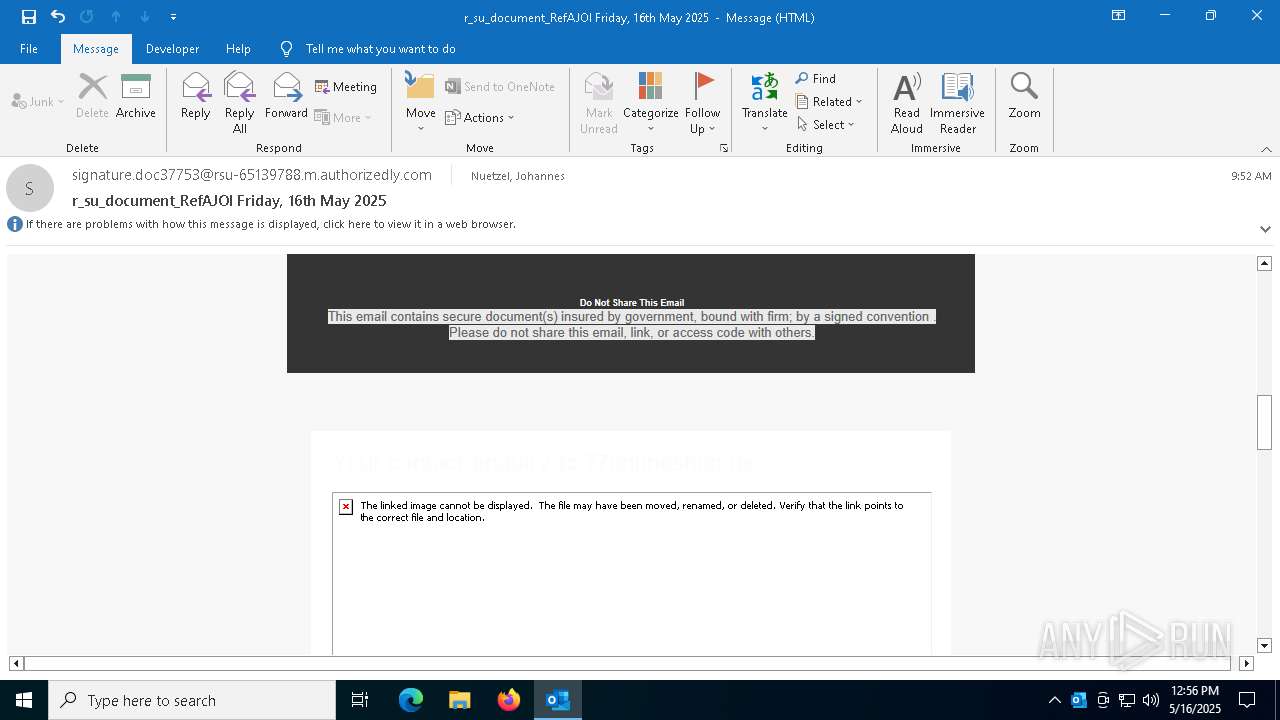Click recipient Nuetzel, Johannes
Image resolution: width=1280 pixels, height=720 pixels.
tap(518, 176)
